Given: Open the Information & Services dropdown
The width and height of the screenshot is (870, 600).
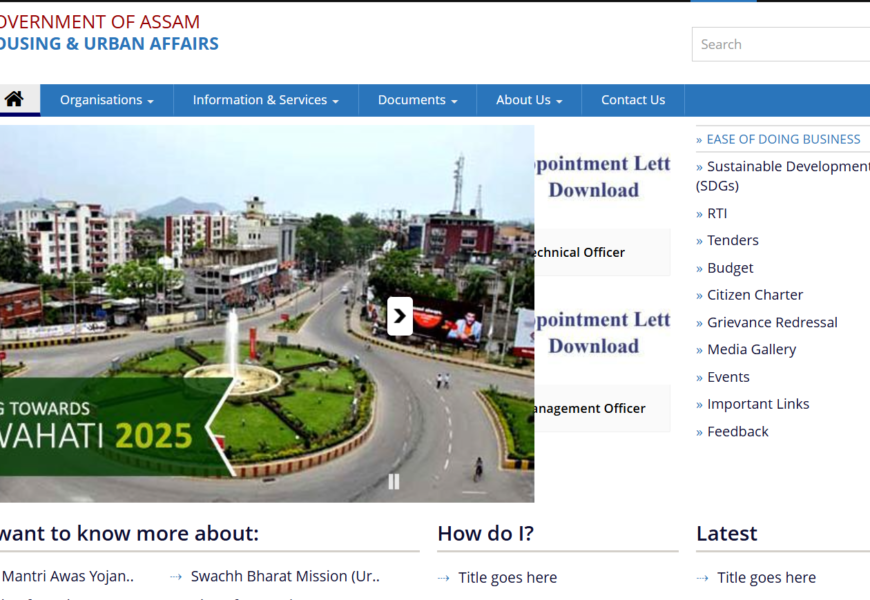Looking at the screenshot, I should tap(265, 100).
